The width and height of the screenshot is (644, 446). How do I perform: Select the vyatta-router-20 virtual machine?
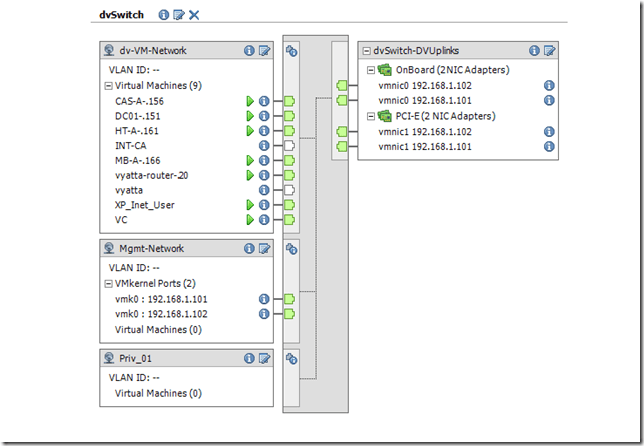coord(151,175)
